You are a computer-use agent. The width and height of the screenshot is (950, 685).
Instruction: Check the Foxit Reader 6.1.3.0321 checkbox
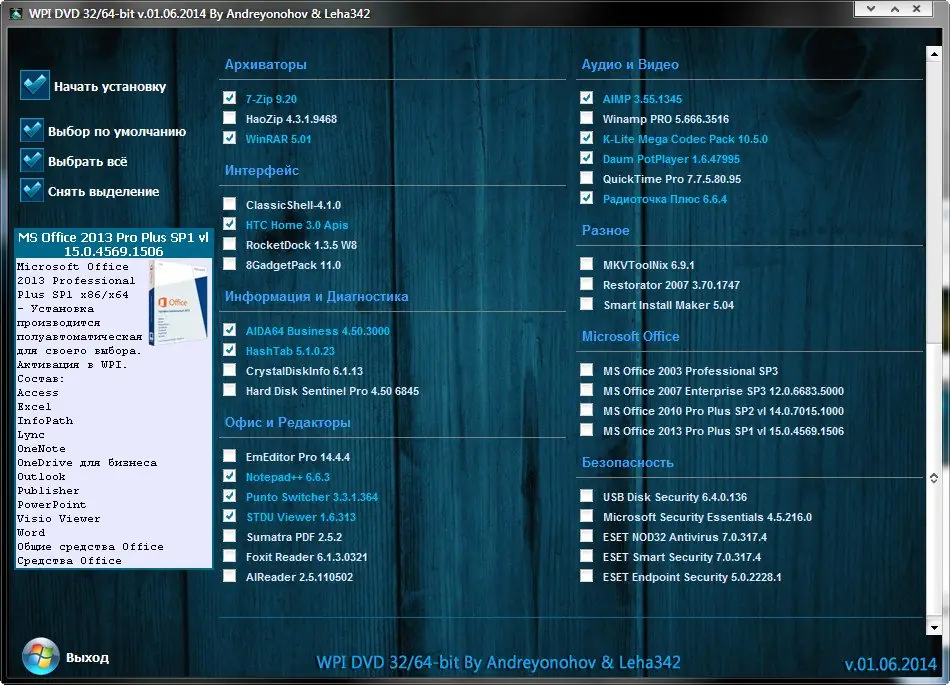click(x=230, y=555)
